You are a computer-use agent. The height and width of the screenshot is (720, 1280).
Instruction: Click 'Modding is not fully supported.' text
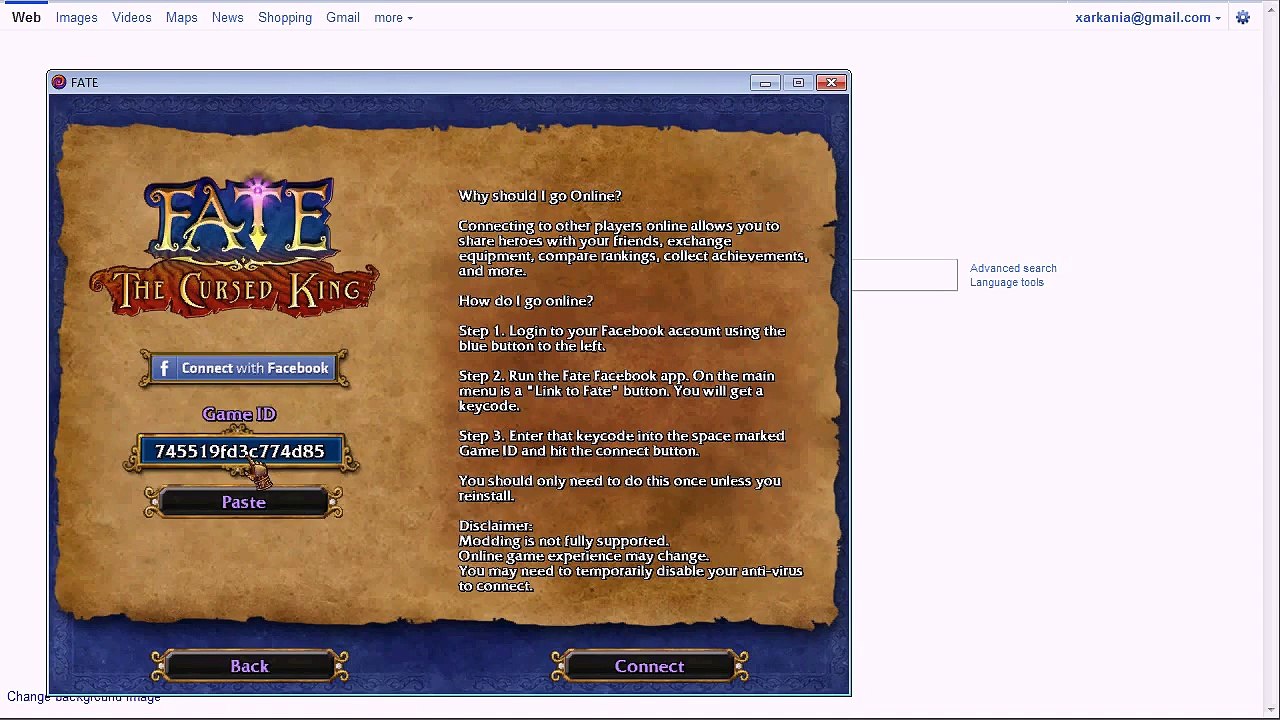pyautogui.click(x=563, y=541)
